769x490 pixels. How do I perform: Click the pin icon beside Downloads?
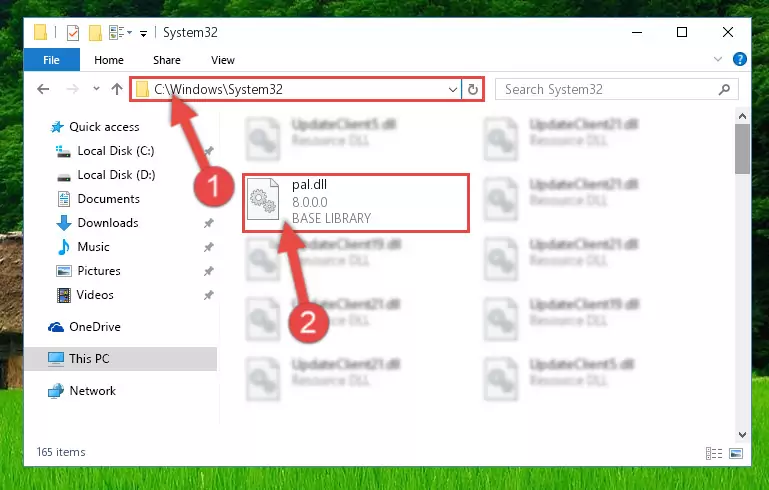[x=208, y=223]
